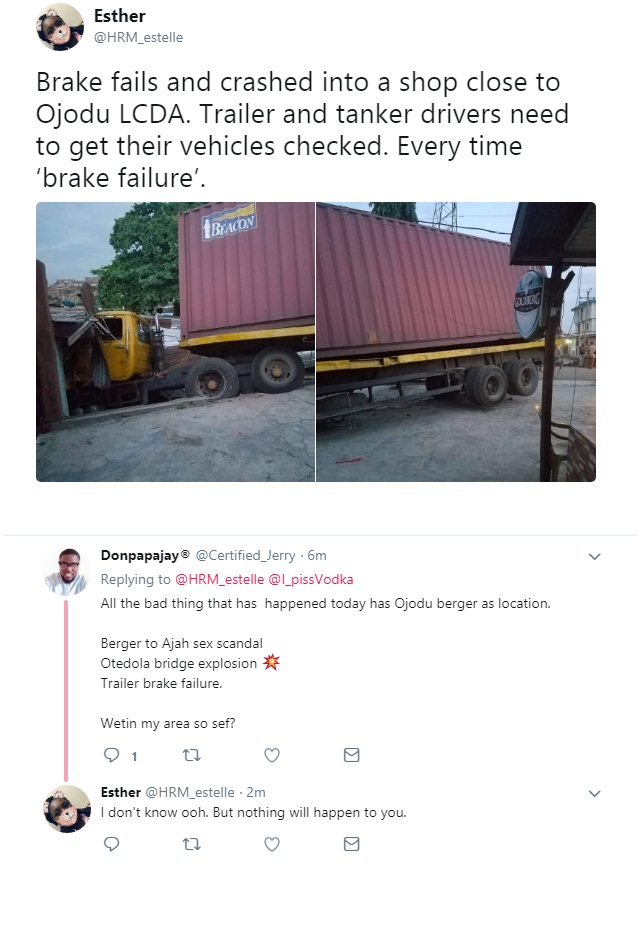Open Esther's main profile avatar
The width and height of the screenshot is (637, 948).
[60, 27]
